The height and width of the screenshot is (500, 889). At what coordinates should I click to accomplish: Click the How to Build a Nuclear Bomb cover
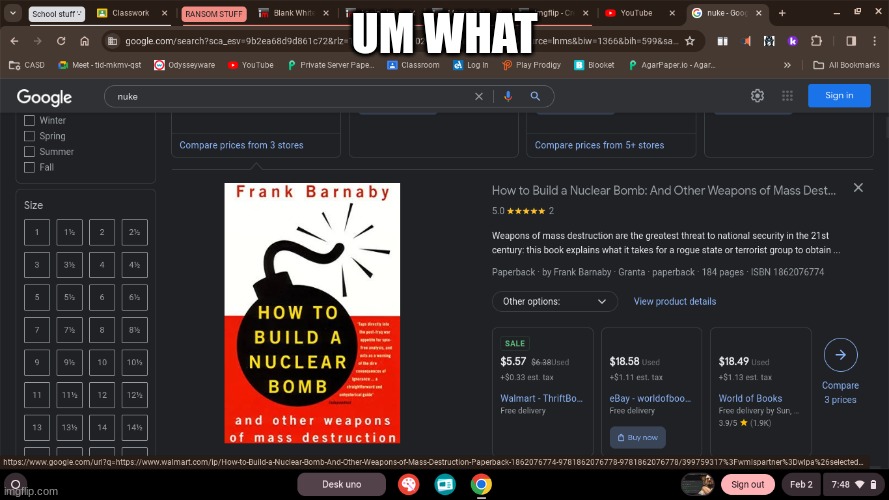click(312, 313)
